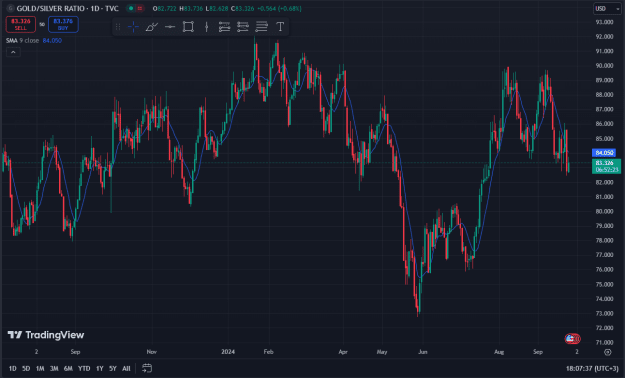
Task: Select the brush drawing tool
Action: 151,27
